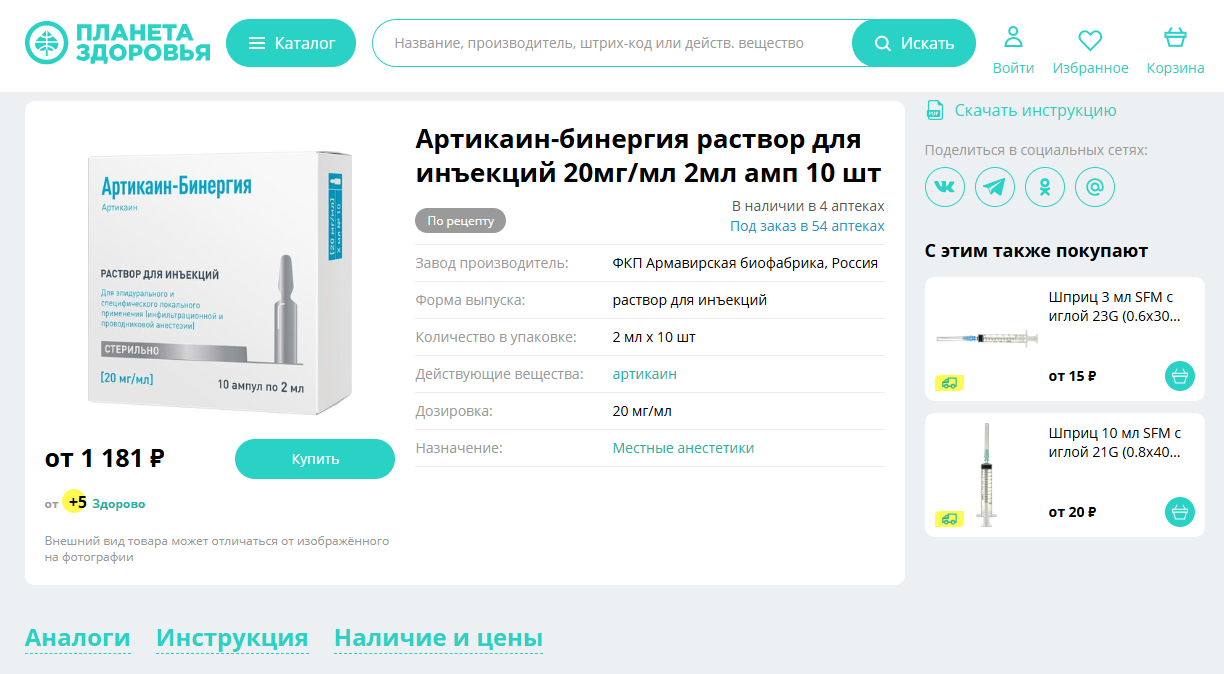Open Избранное heart icon
This screenshot has height=674, width=1224.
pyautogui.click(x=1090, y=50)
